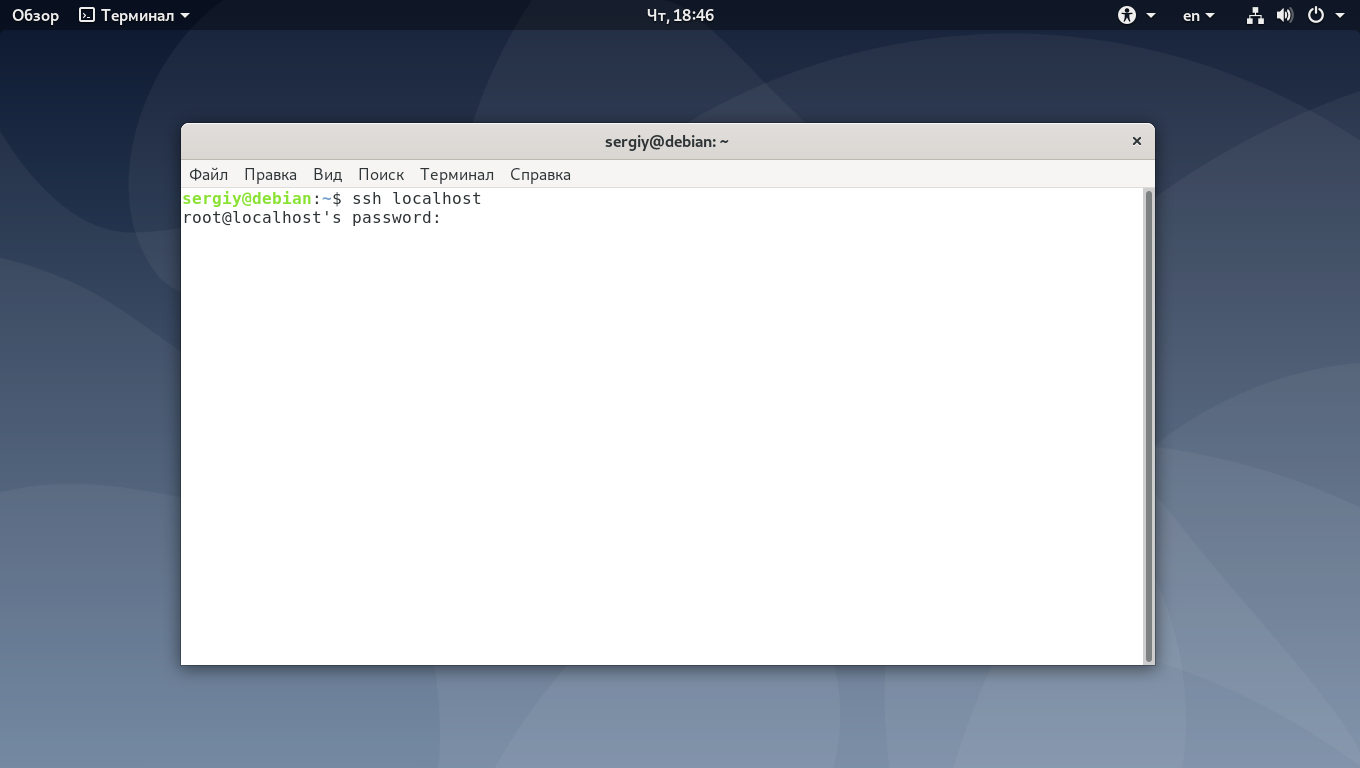Viewport: 1360px width, 768px height.
Task: Expand the accessibility menu arrow
Action: pos(1151,16)
